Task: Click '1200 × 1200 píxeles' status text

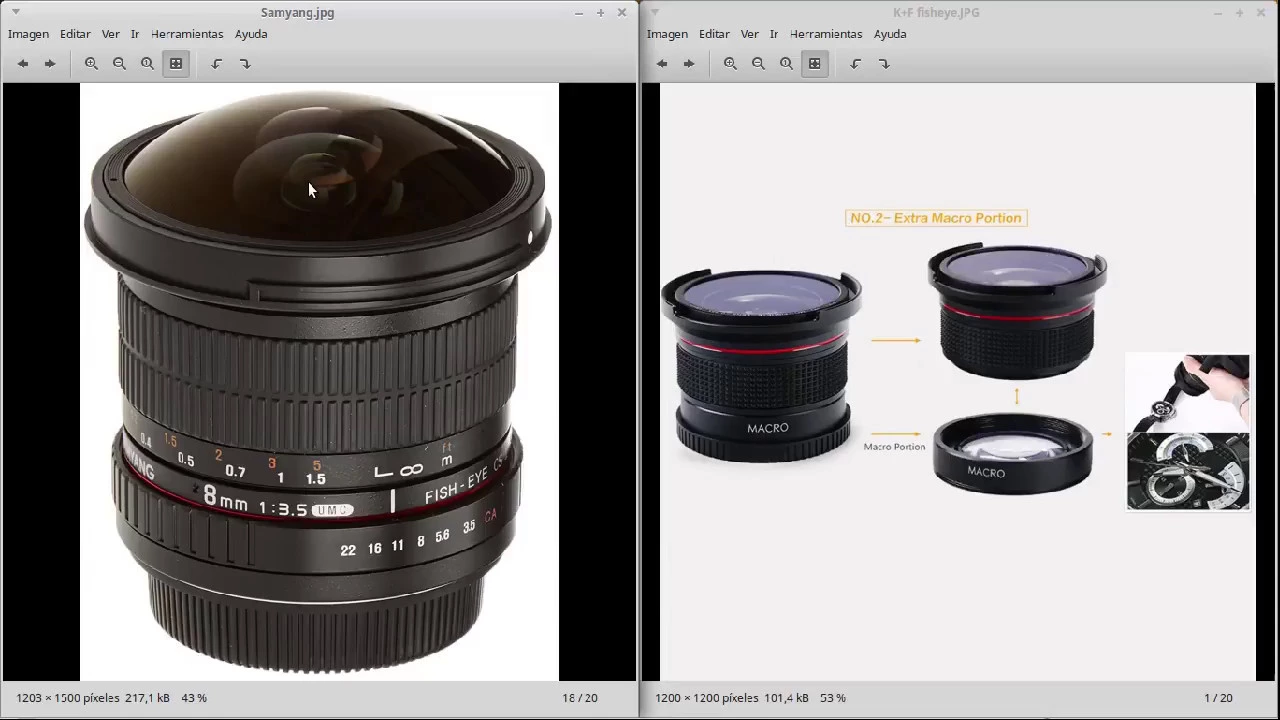Action: 707,698
